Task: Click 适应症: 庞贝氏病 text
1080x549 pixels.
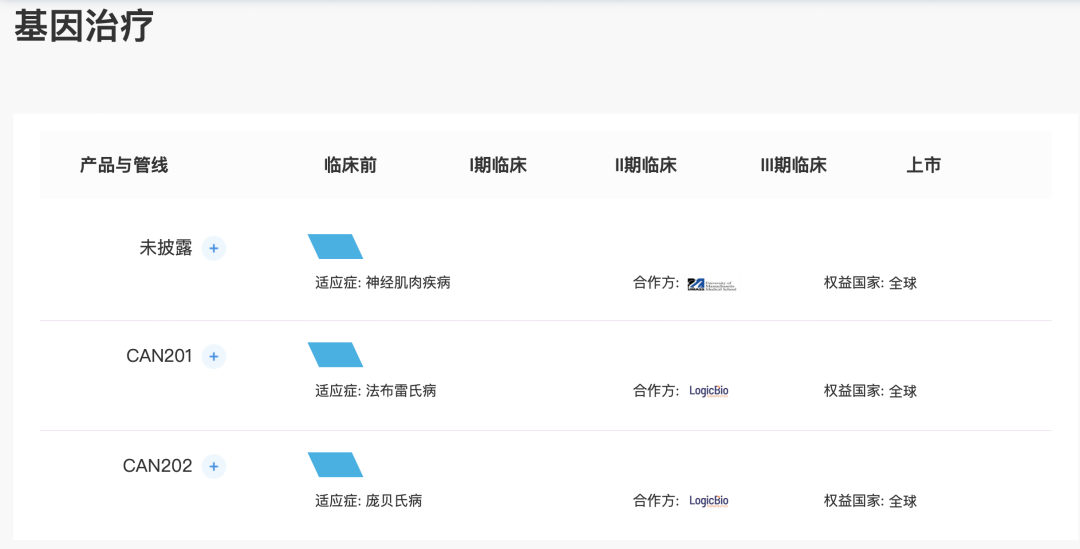Action: pyautogui.click(x=368, y=501)
